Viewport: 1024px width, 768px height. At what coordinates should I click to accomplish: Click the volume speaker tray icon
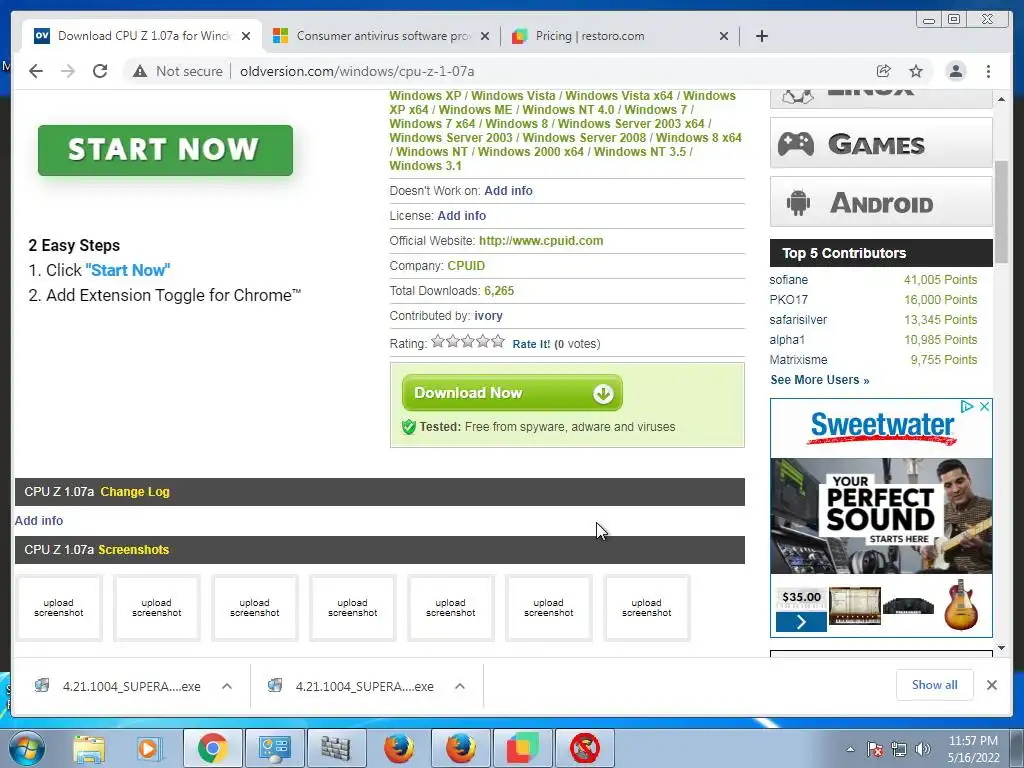(923, 749)
